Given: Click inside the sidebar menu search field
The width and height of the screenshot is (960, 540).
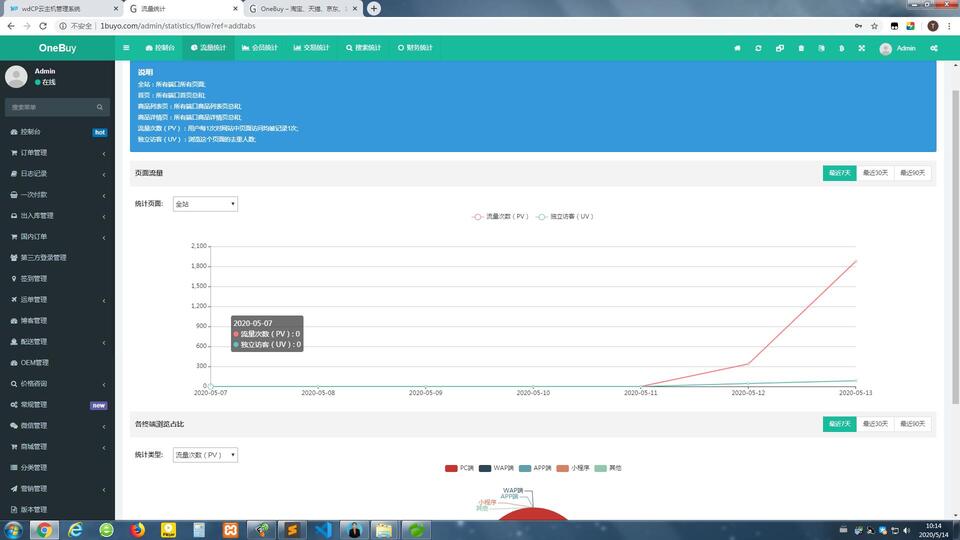Looking at the screenshot, I should pyautogui.click(x=52, y=107).
